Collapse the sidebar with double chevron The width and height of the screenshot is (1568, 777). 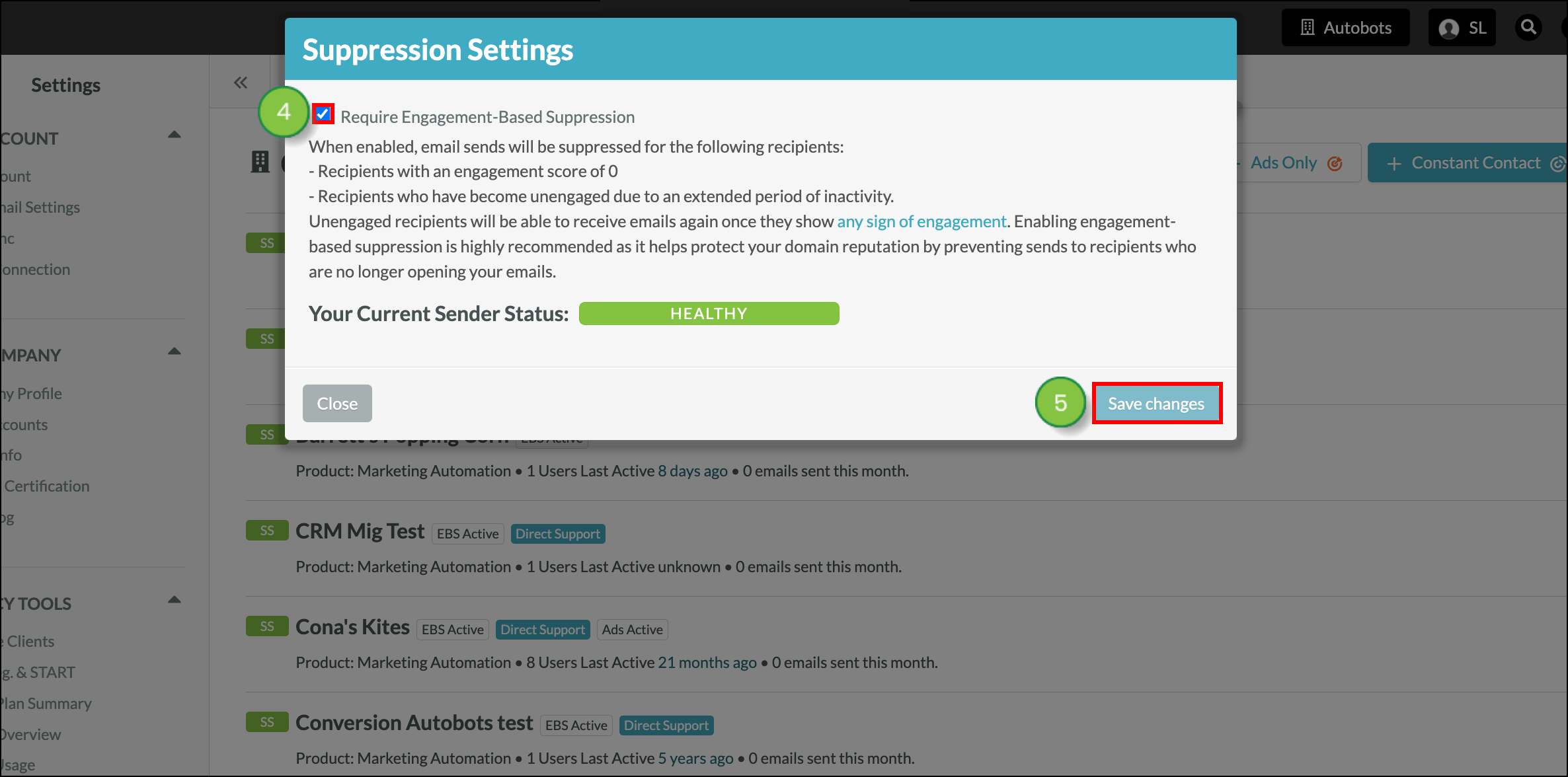240,83
